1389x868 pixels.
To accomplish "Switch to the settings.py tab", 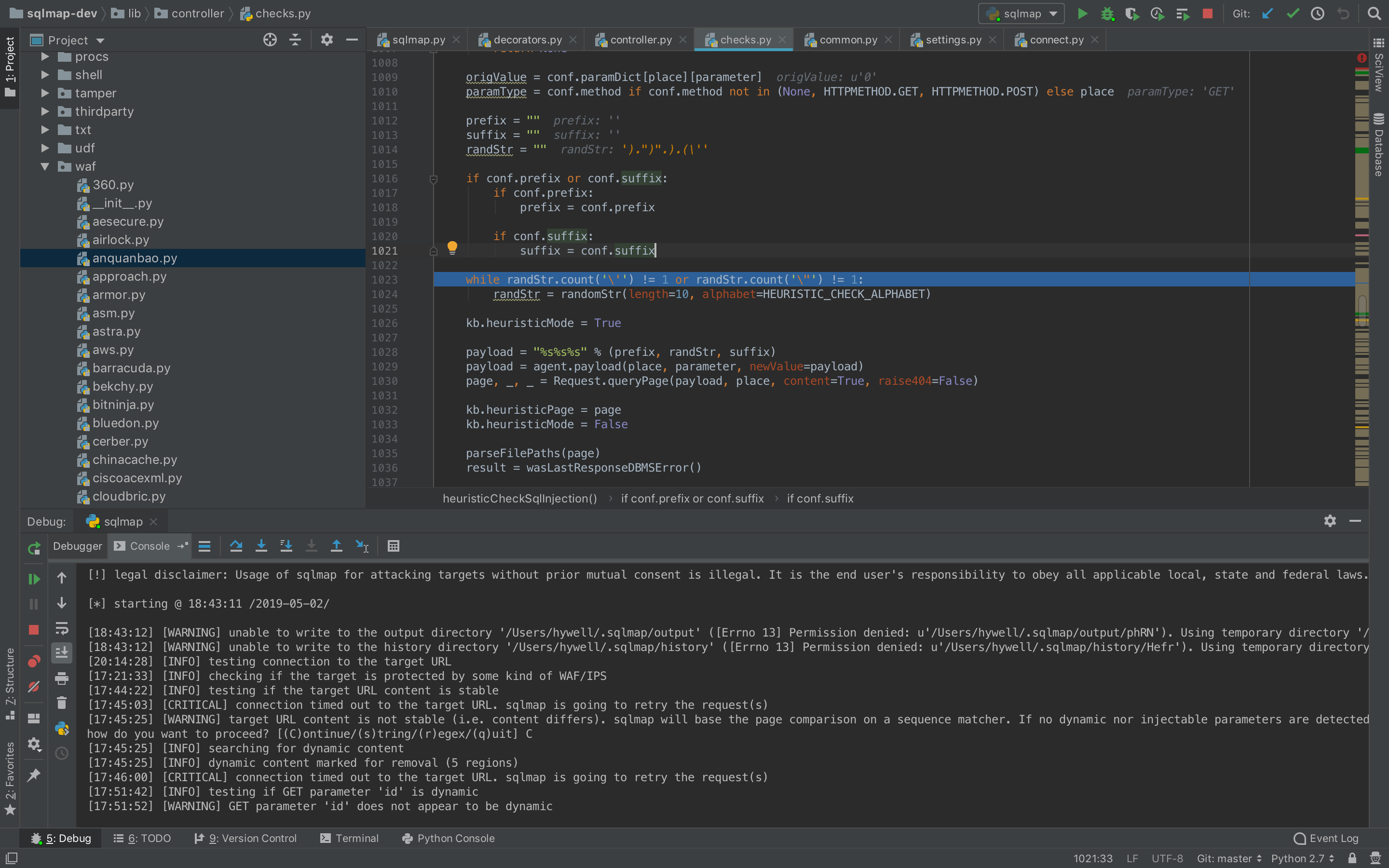I will click(x=953, y=39).
